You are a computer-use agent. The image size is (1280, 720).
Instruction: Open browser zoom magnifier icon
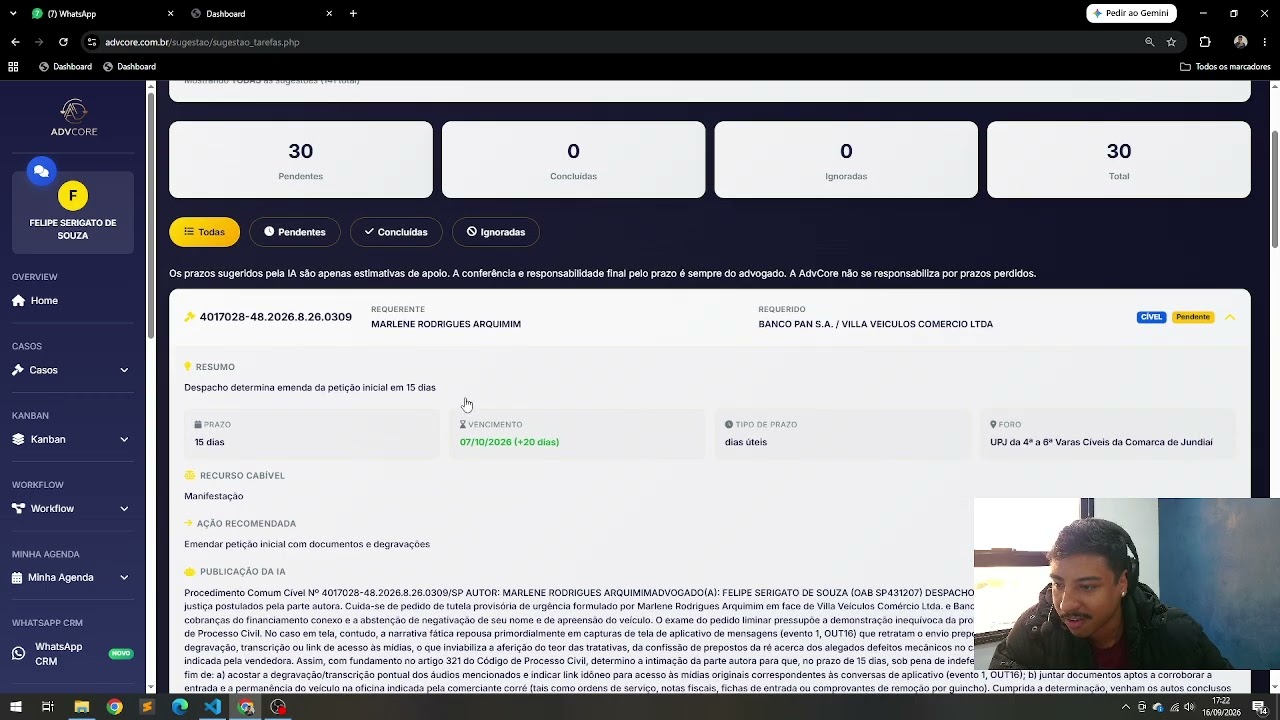tap(1149, 42)
